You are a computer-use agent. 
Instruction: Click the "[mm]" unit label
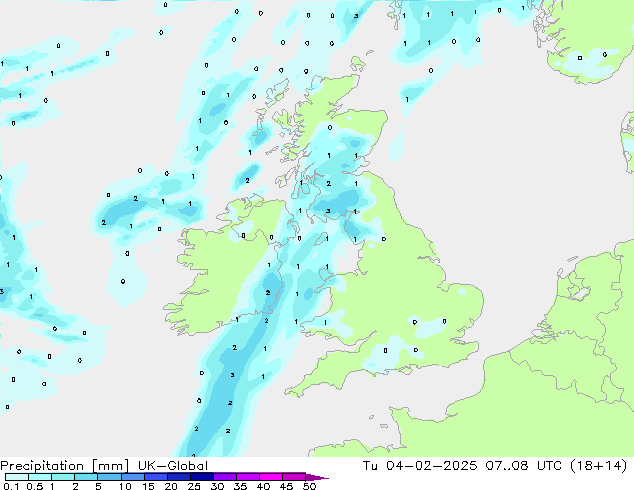pos(110,466)
